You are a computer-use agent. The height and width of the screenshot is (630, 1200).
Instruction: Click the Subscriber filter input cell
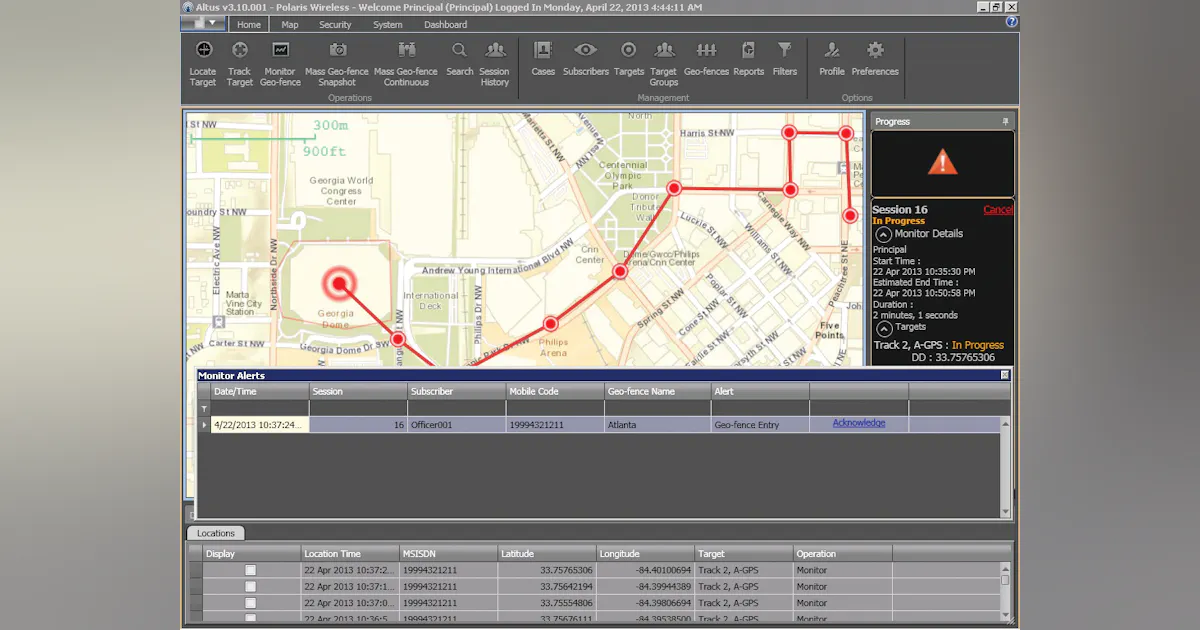(x=457, y=409)
